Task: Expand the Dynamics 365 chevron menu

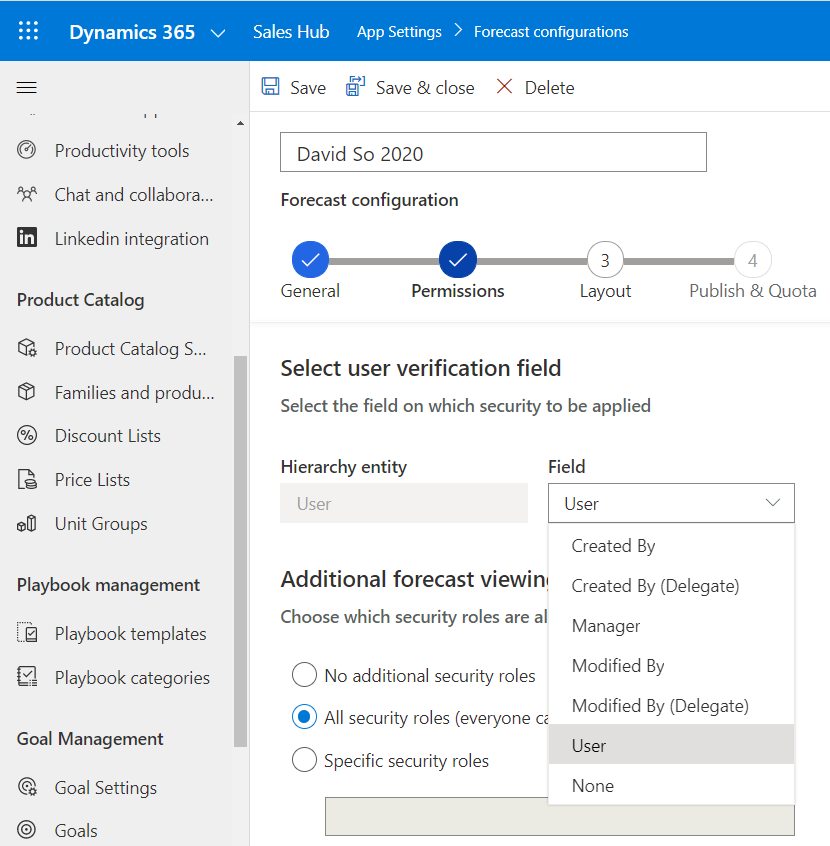Action: tap(218, 33)
